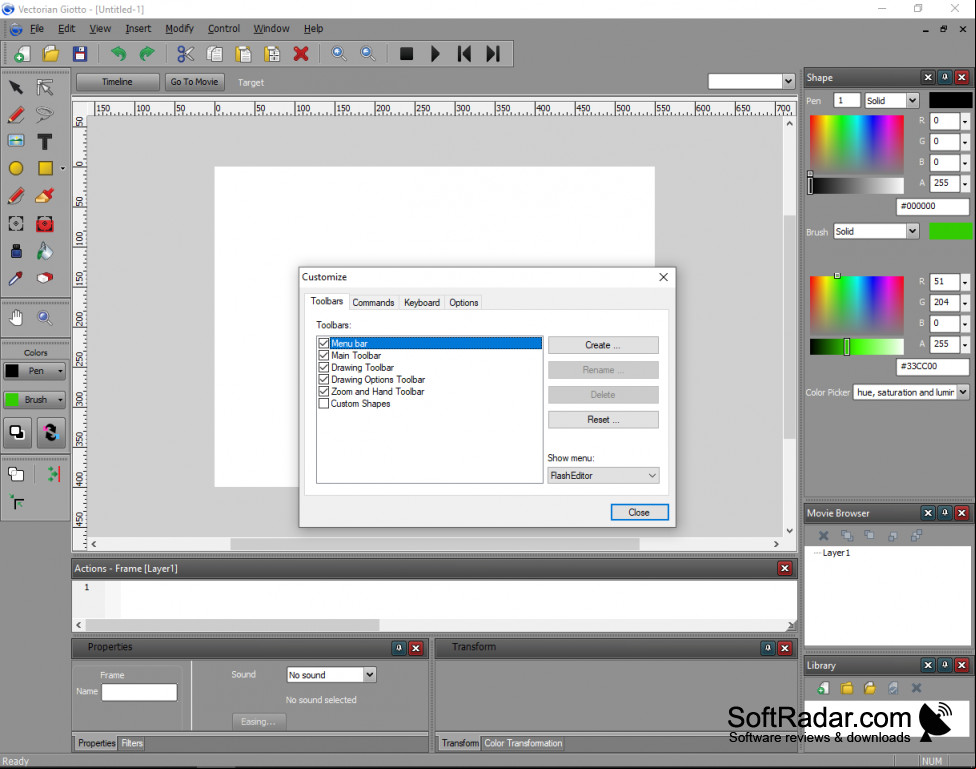Image resolution: width=976 pixels, height=769 pixels.
Task: Enable the Custom Shapes toolbar checkbox
Action: [x=324, y=403]
